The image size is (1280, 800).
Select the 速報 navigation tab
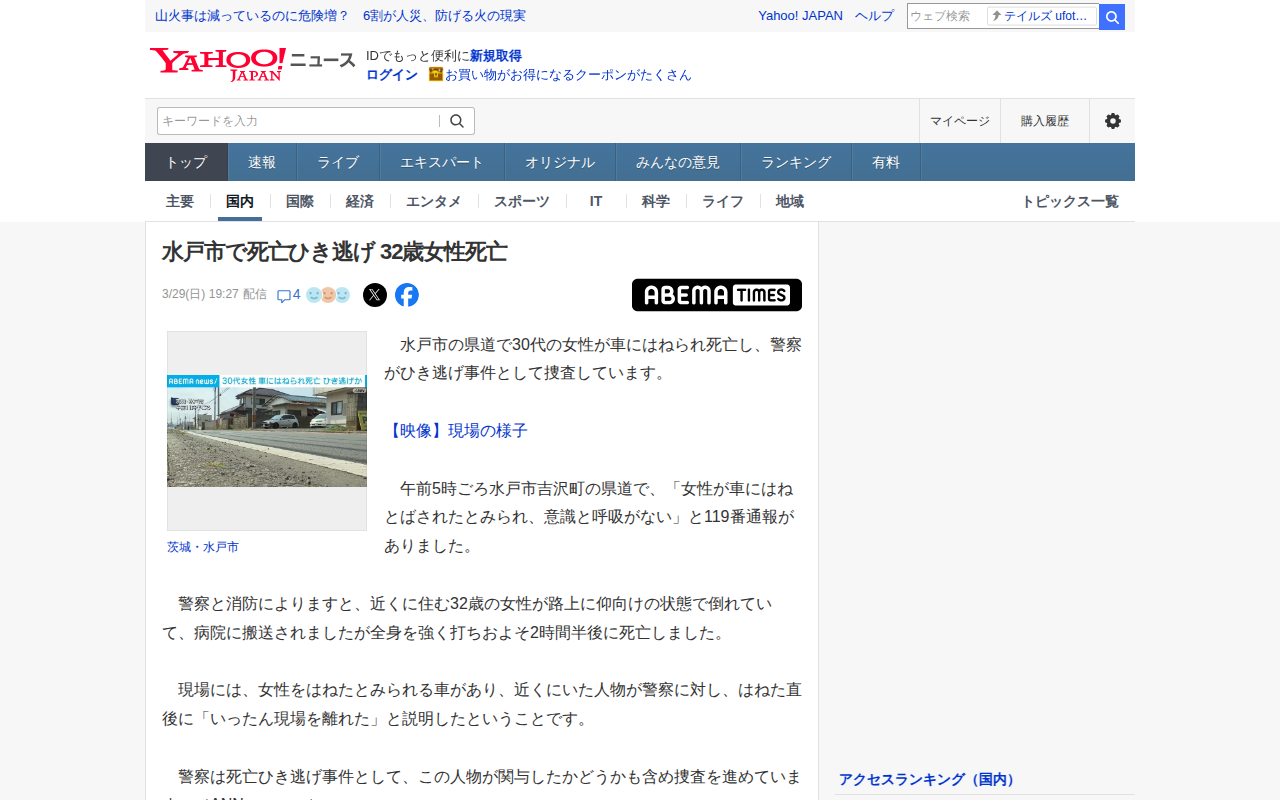click(262, 162)
